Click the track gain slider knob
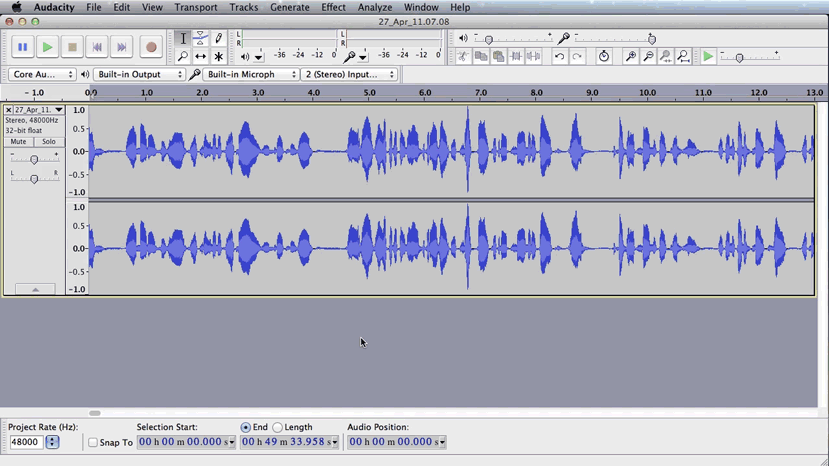Viewport: 829px width, 466px height. 34,160
